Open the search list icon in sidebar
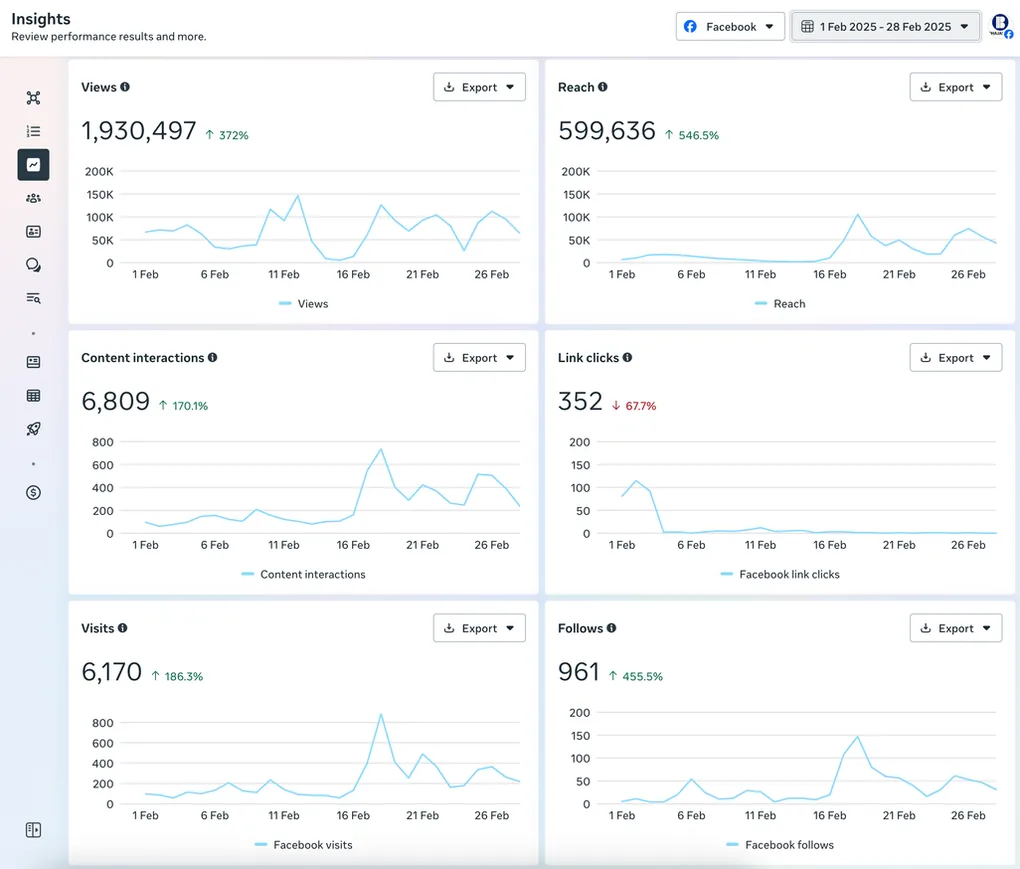1020x869 pixels. click(33, 298)
